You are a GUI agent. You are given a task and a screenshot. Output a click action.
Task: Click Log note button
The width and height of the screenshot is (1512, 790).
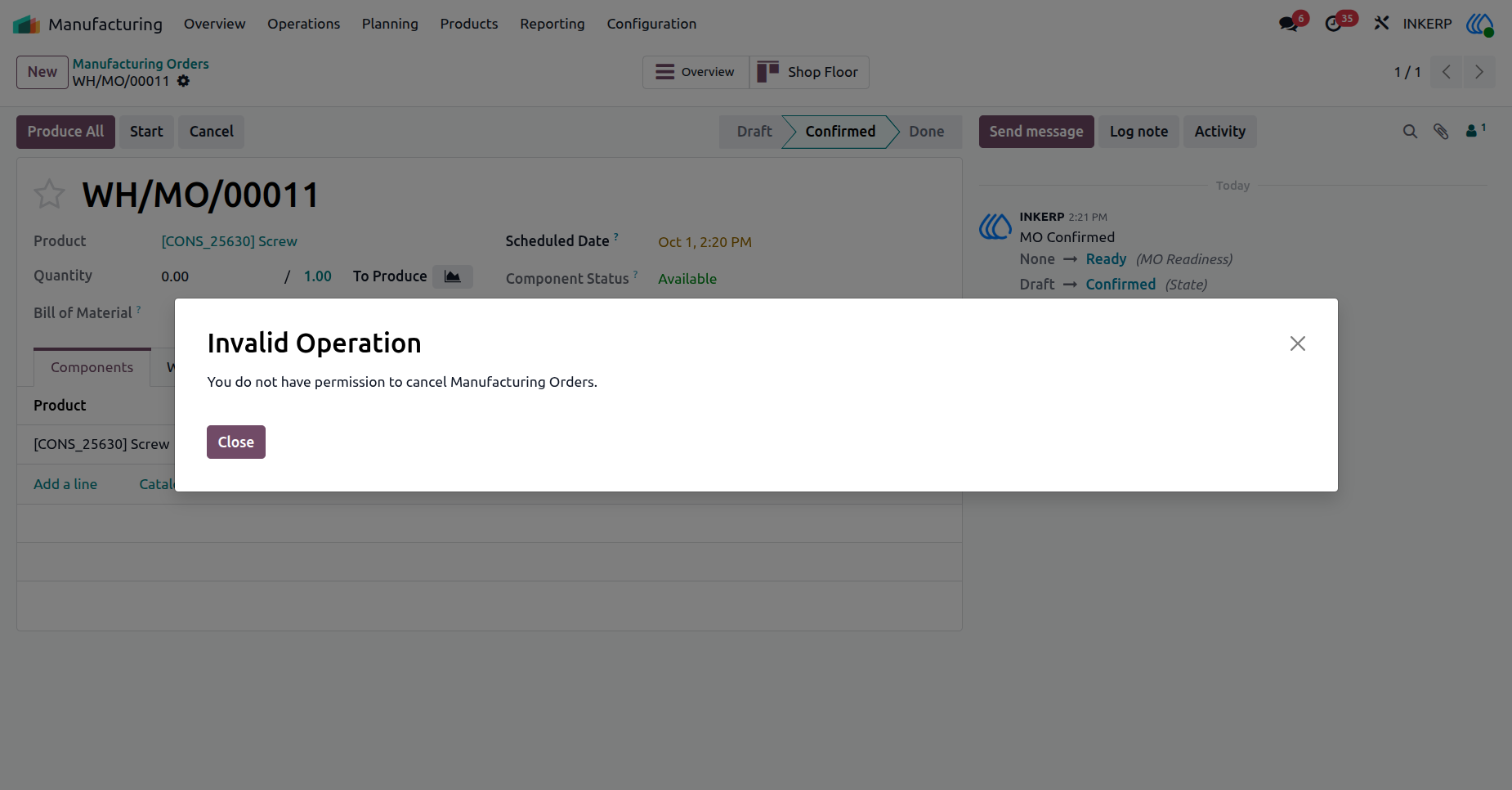tap(1138, 132)
